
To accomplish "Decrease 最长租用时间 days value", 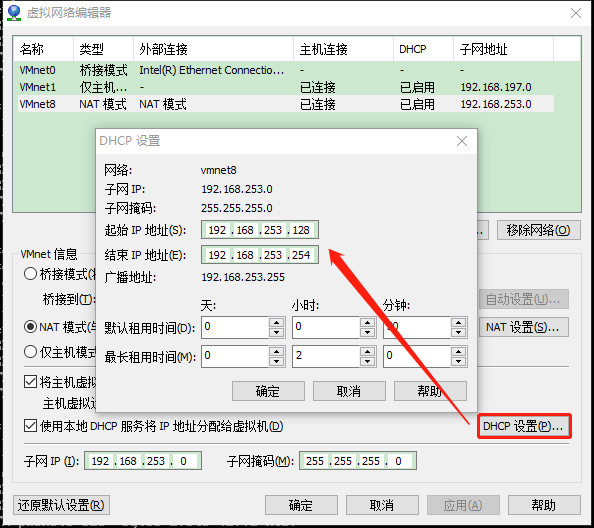I will [x=277, y=362].
